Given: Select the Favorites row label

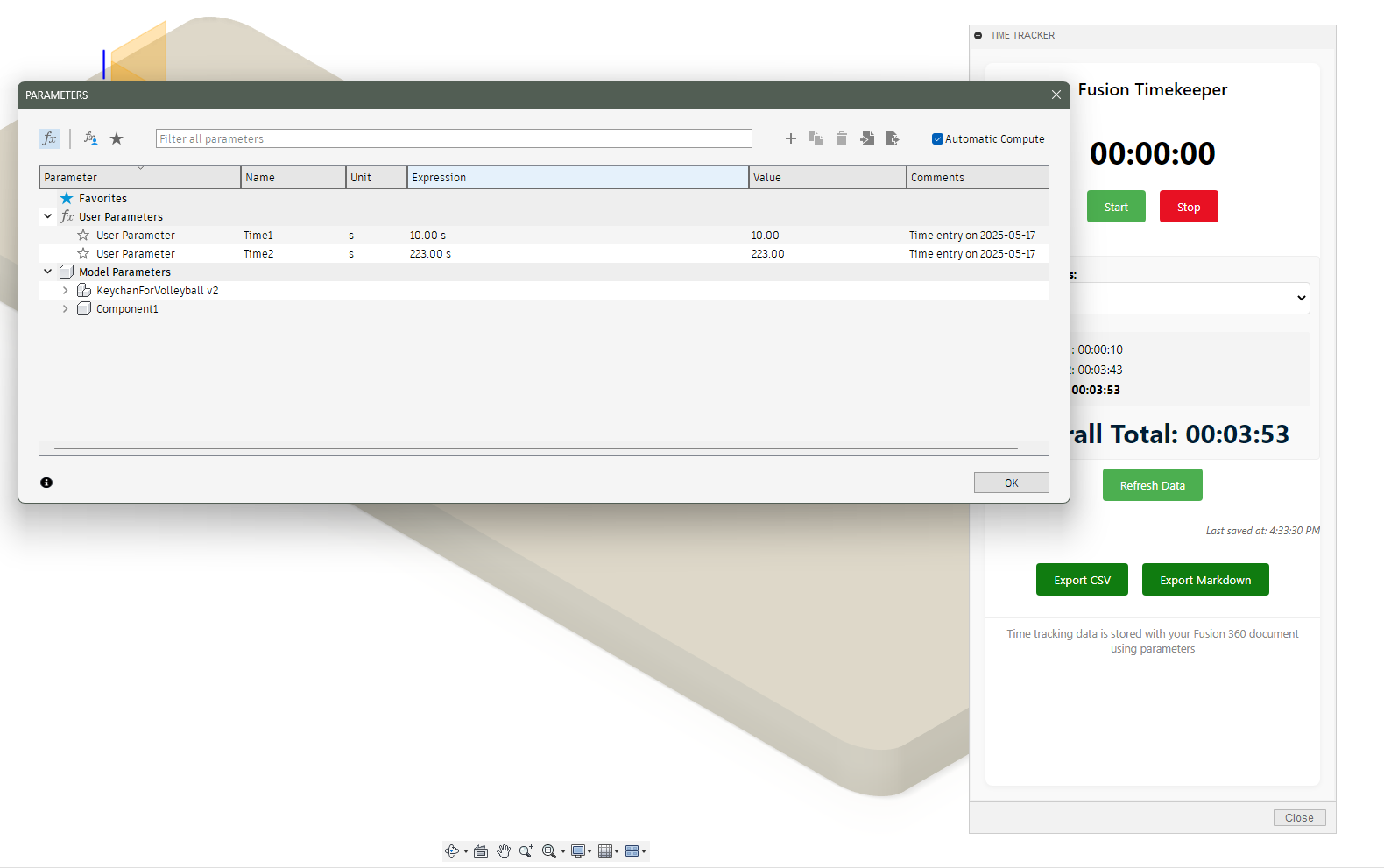Looking at the screenshot, I should pos(102,198).
